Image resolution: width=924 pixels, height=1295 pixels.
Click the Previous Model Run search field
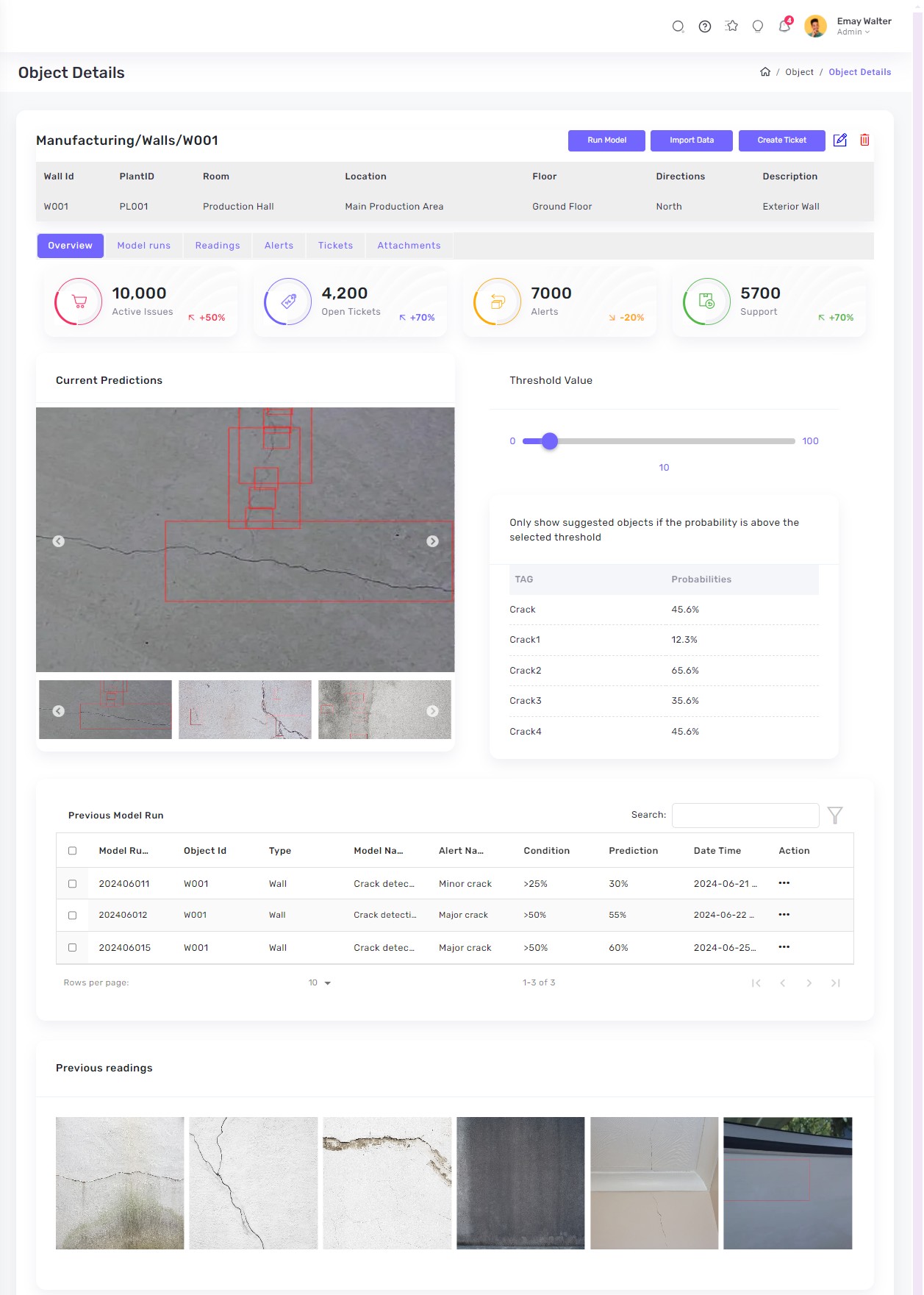pyautogui.click(x=745, y=816)
